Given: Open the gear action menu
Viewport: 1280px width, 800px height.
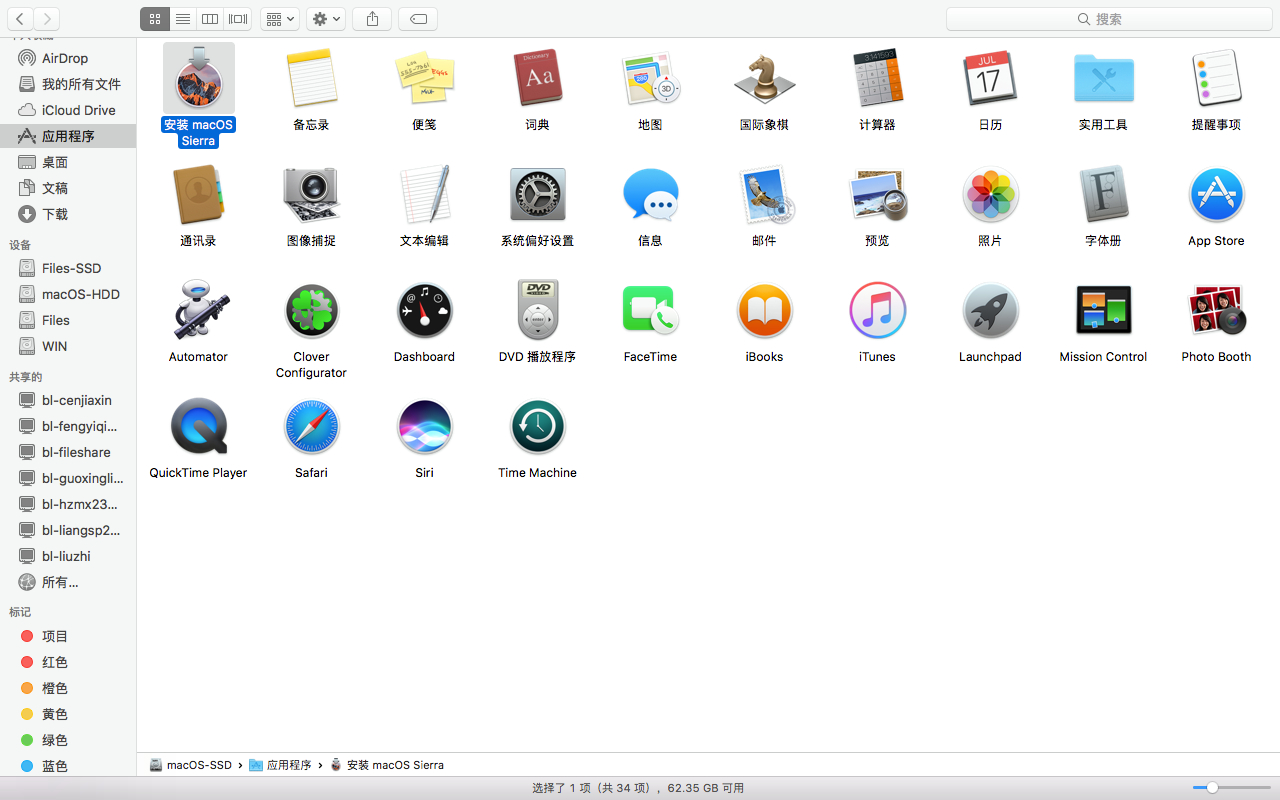Looking at the screenshot, I should 325,19.
